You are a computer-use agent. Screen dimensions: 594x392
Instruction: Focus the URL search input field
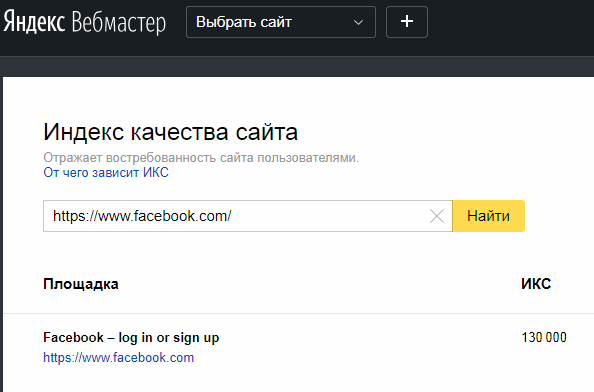[248, 216]
